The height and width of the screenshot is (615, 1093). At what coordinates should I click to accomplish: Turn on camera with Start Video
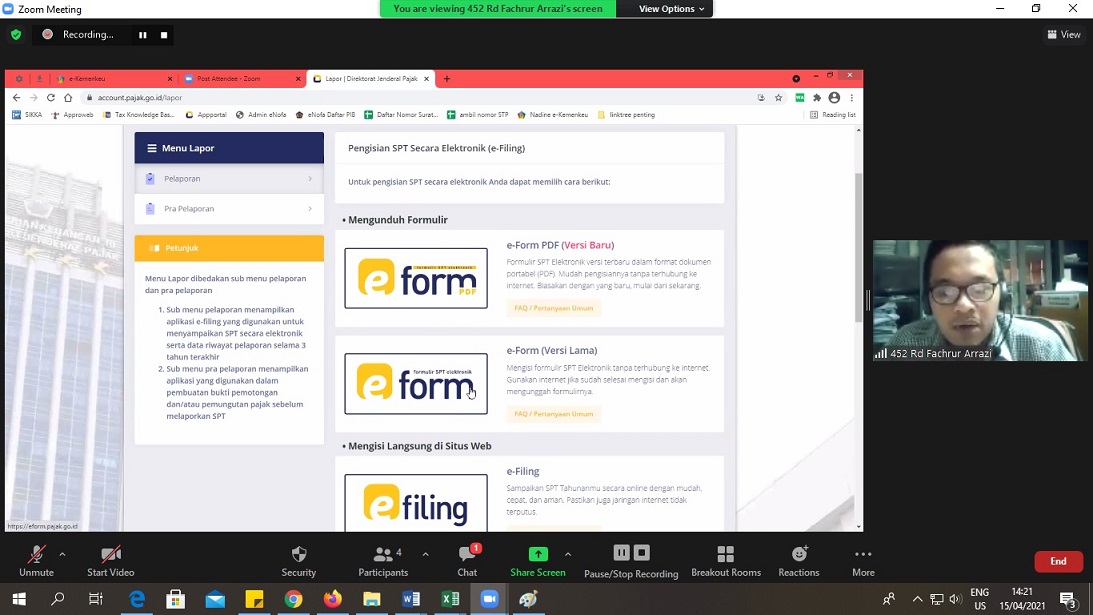point(111,555)
